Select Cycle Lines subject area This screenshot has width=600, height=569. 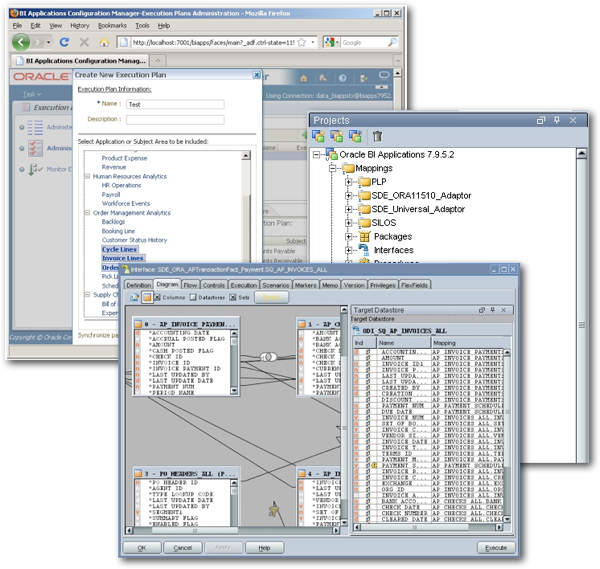pos(119,249)
